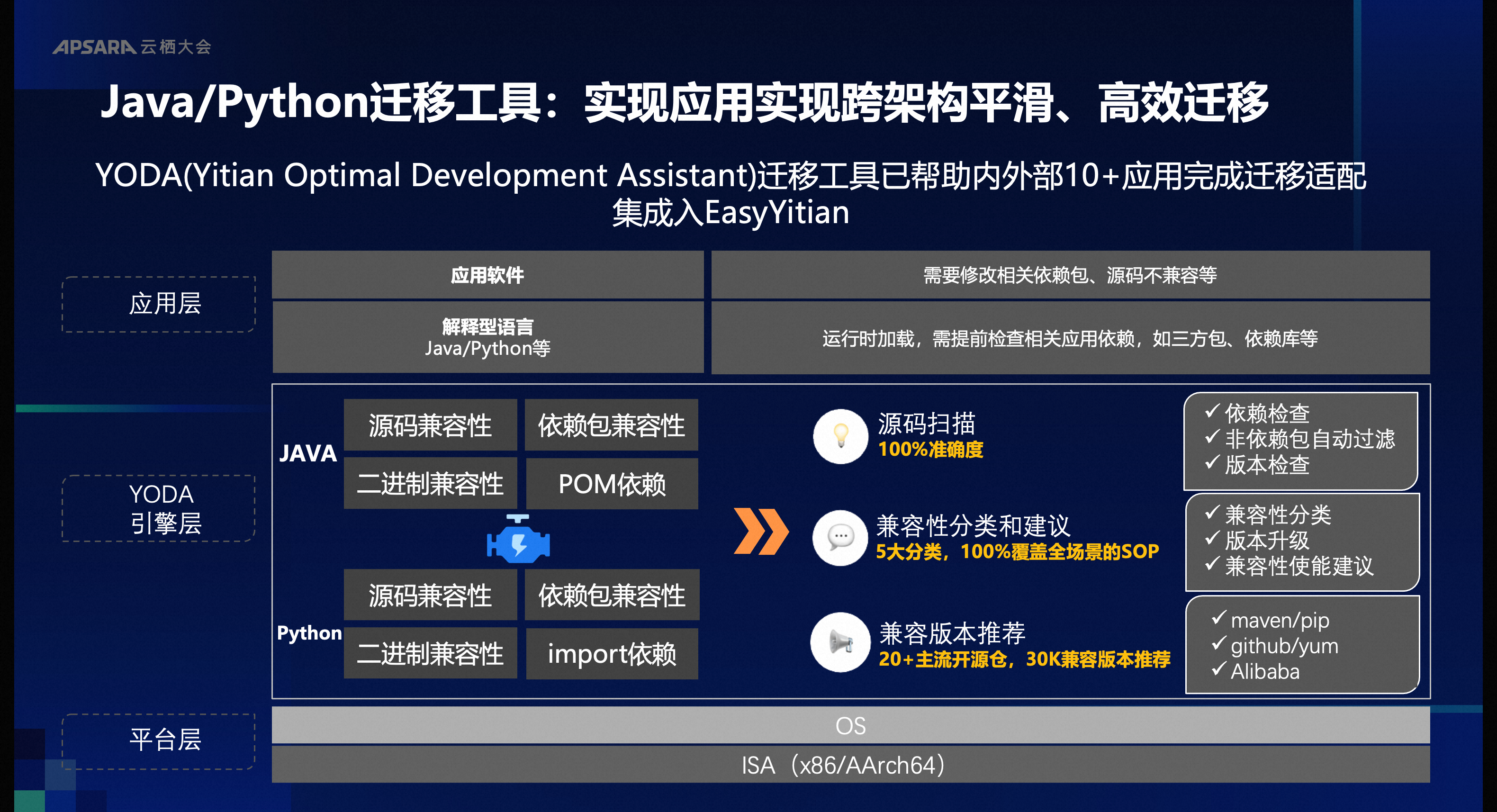Viewport: 1497px width, 812px height.
Task: Click the checkmark before maven/pip
Action: click(1218, 617)
